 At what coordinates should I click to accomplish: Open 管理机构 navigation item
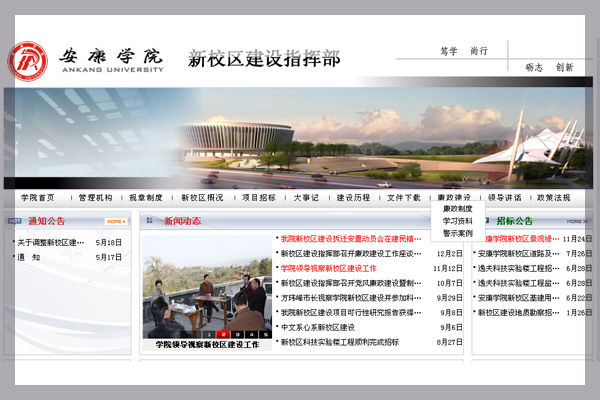(95, 198)
